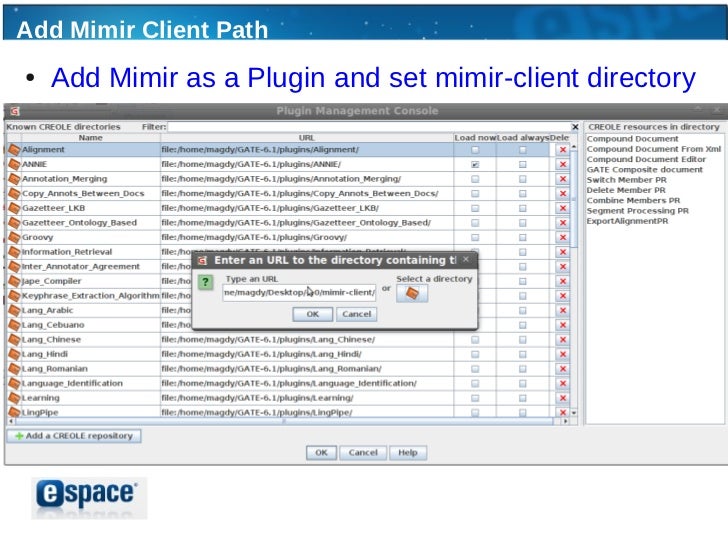Sort by the URL column header

(x=307, y=138)
